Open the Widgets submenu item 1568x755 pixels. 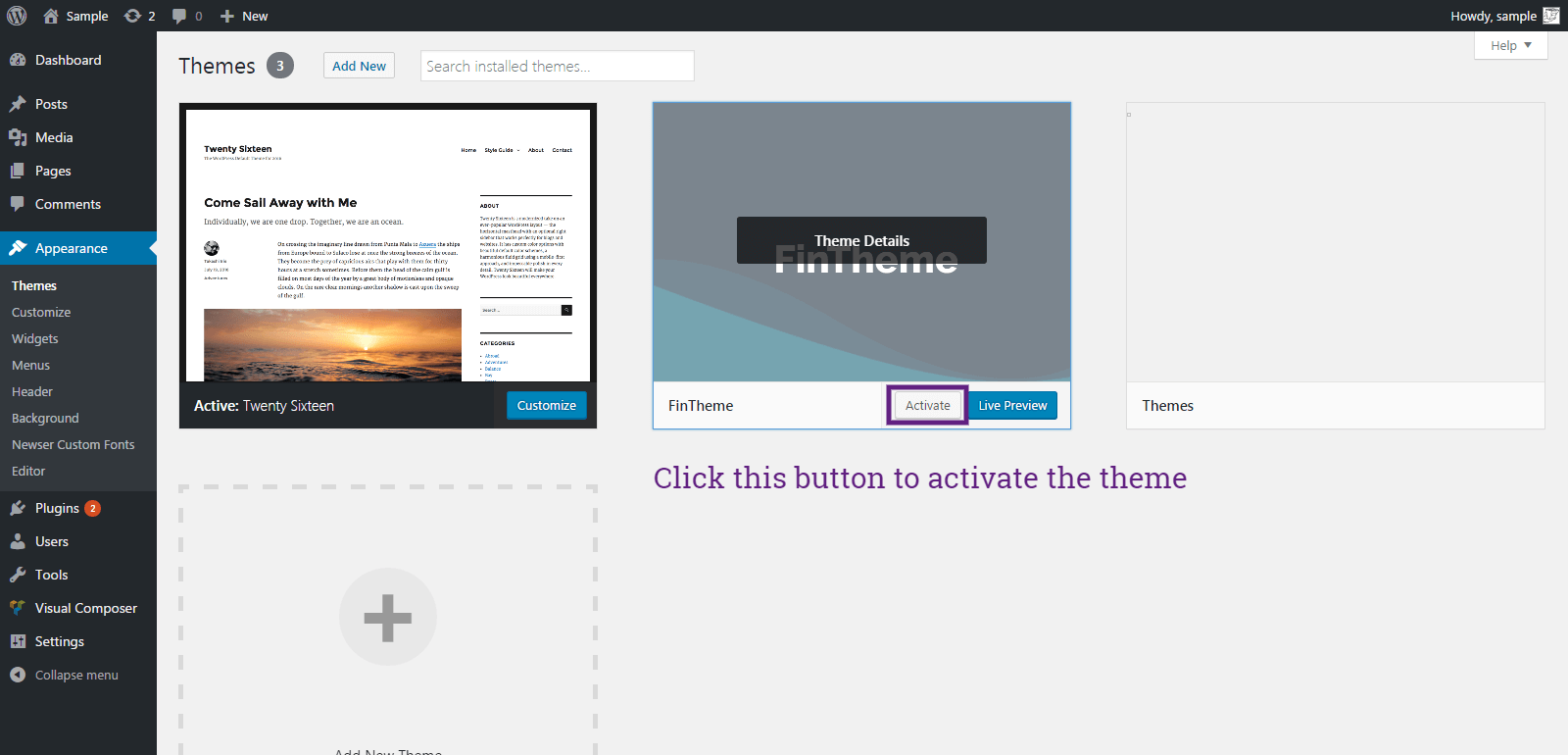[x=35, y=338]
